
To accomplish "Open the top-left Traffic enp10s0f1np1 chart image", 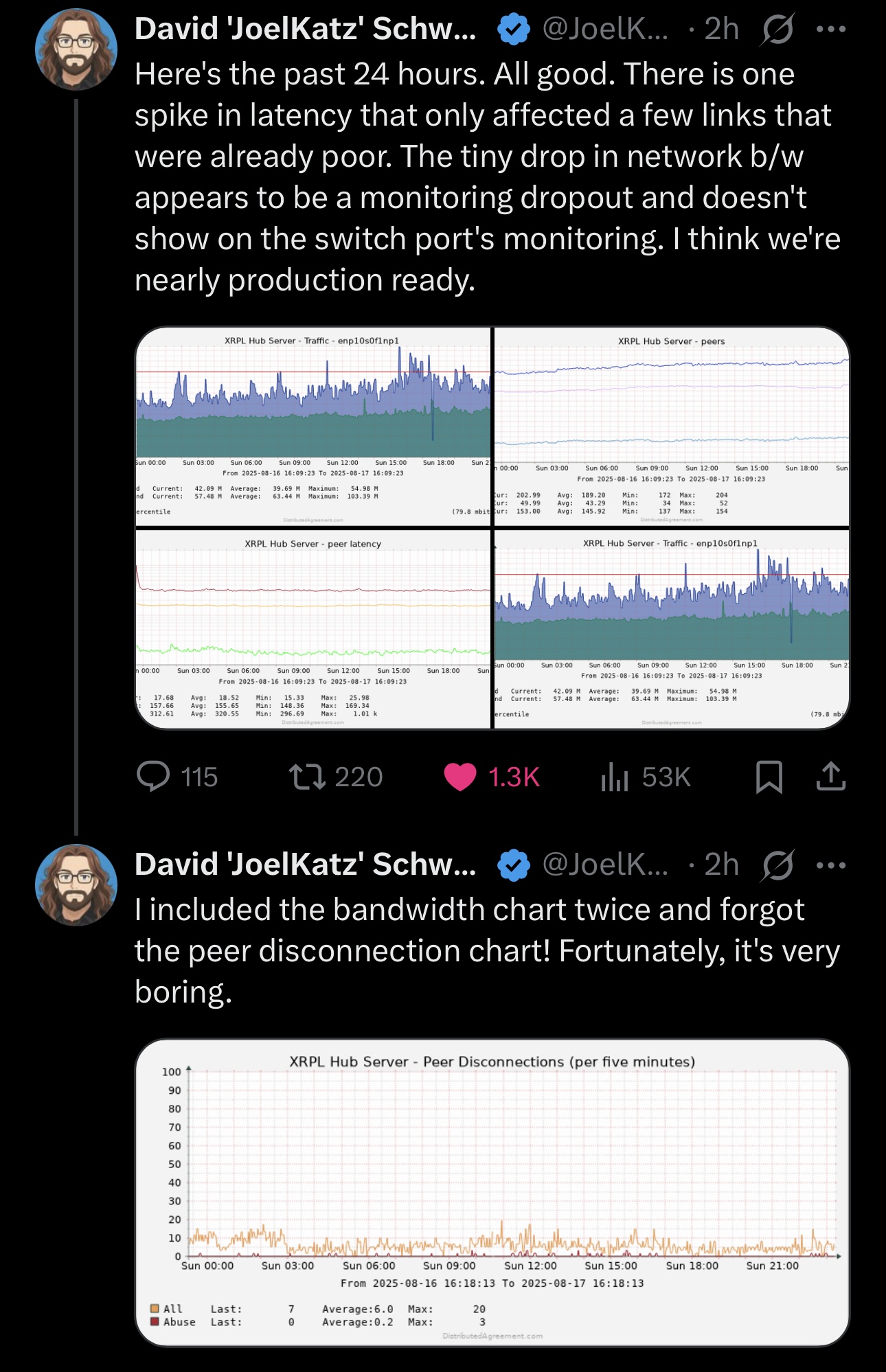I will point(313,426).
